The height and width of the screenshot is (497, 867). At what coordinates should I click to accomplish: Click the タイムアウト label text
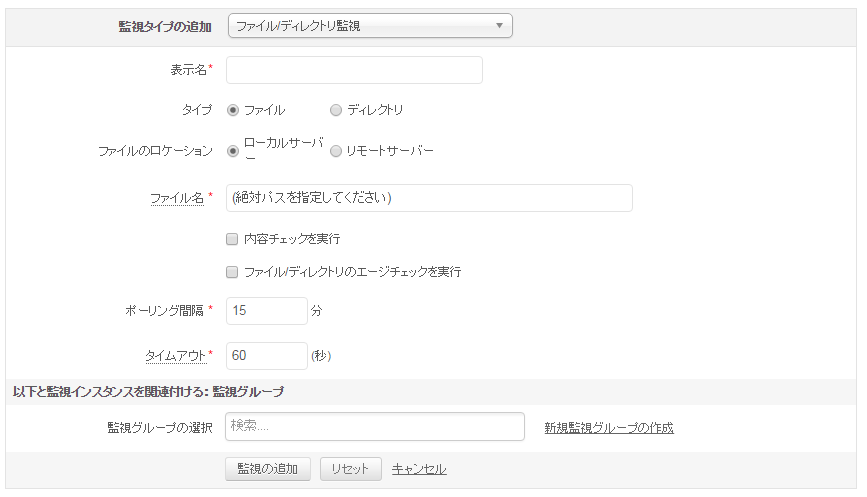[175, 356]
